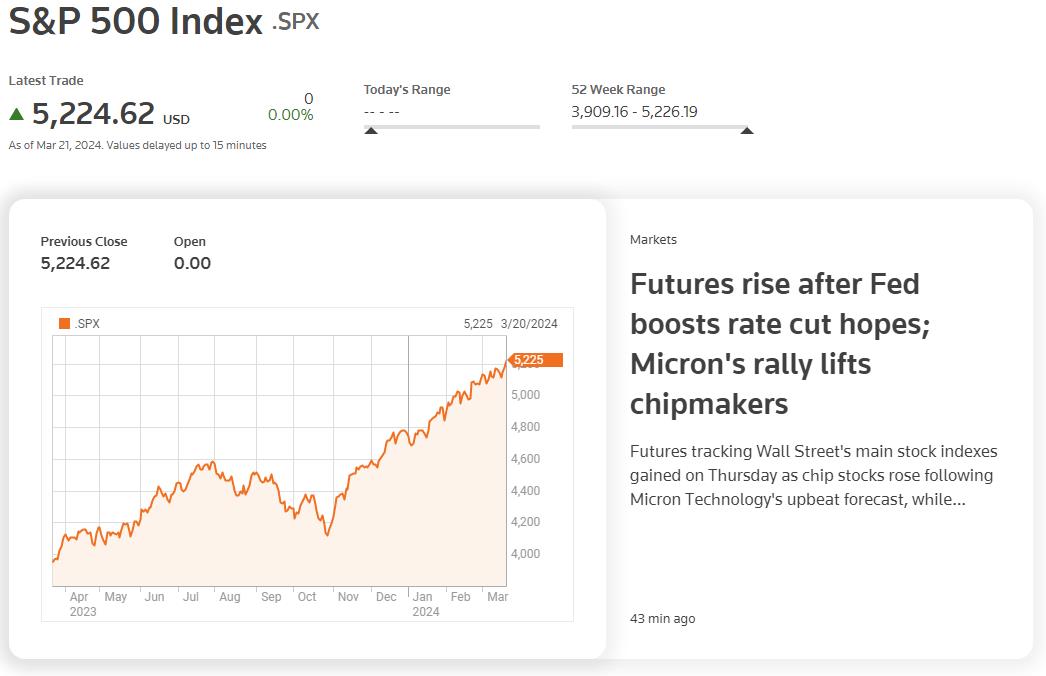Click the Jan 2024 label on chart axis

(425, 604)
